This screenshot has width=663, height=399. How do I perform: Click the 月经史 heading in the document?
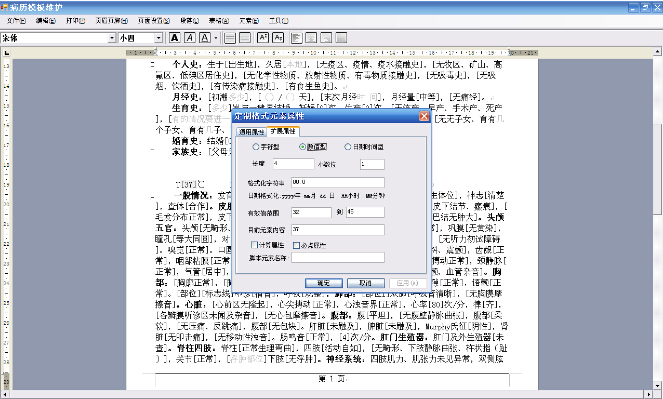(185, 97)
